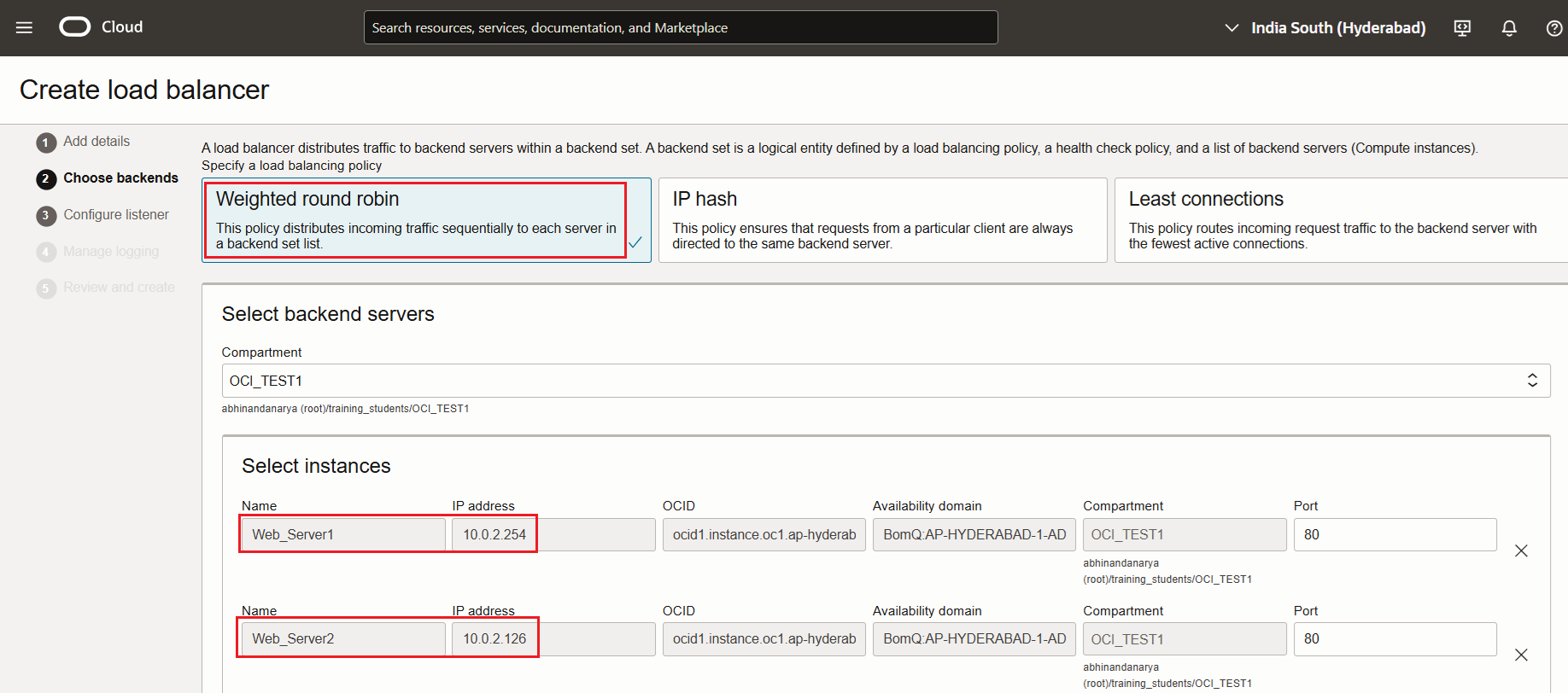1568x693 pixels.
Task: Click the Oracle Cloud logo
Action: (75, 27)
